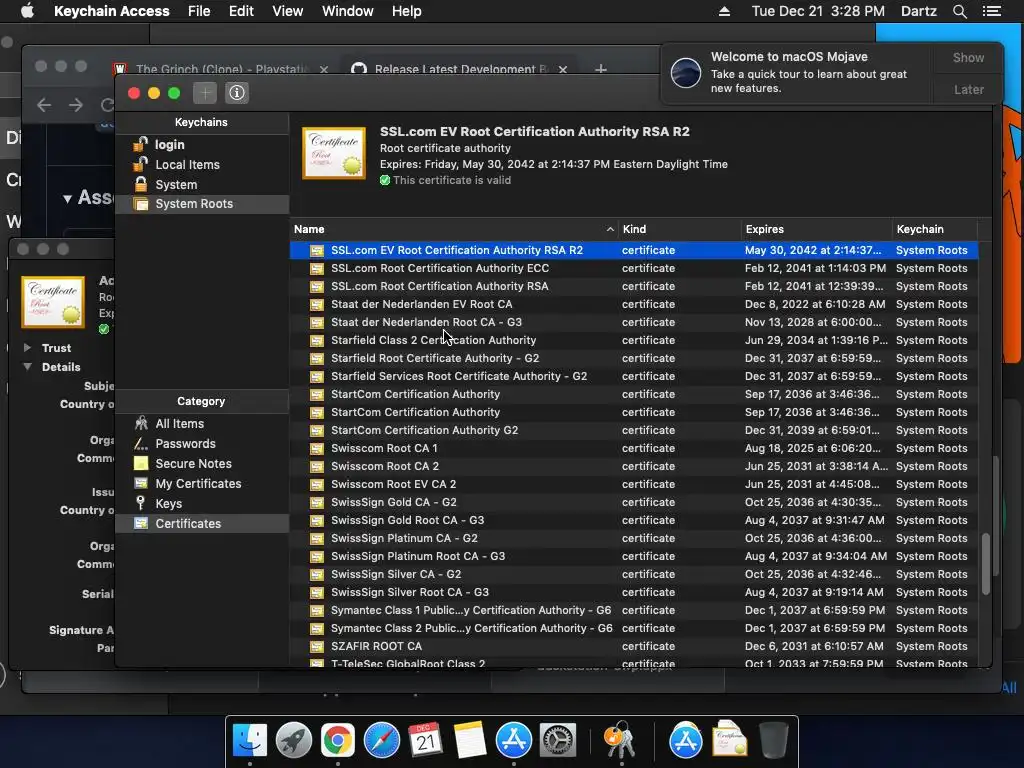Open Notes from the Dock

coord(469,740)
